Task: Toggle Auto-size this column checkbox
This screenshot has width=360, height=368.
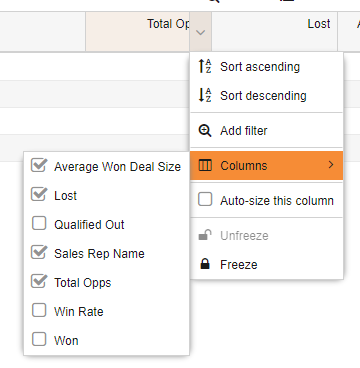Action: (205, 200)
